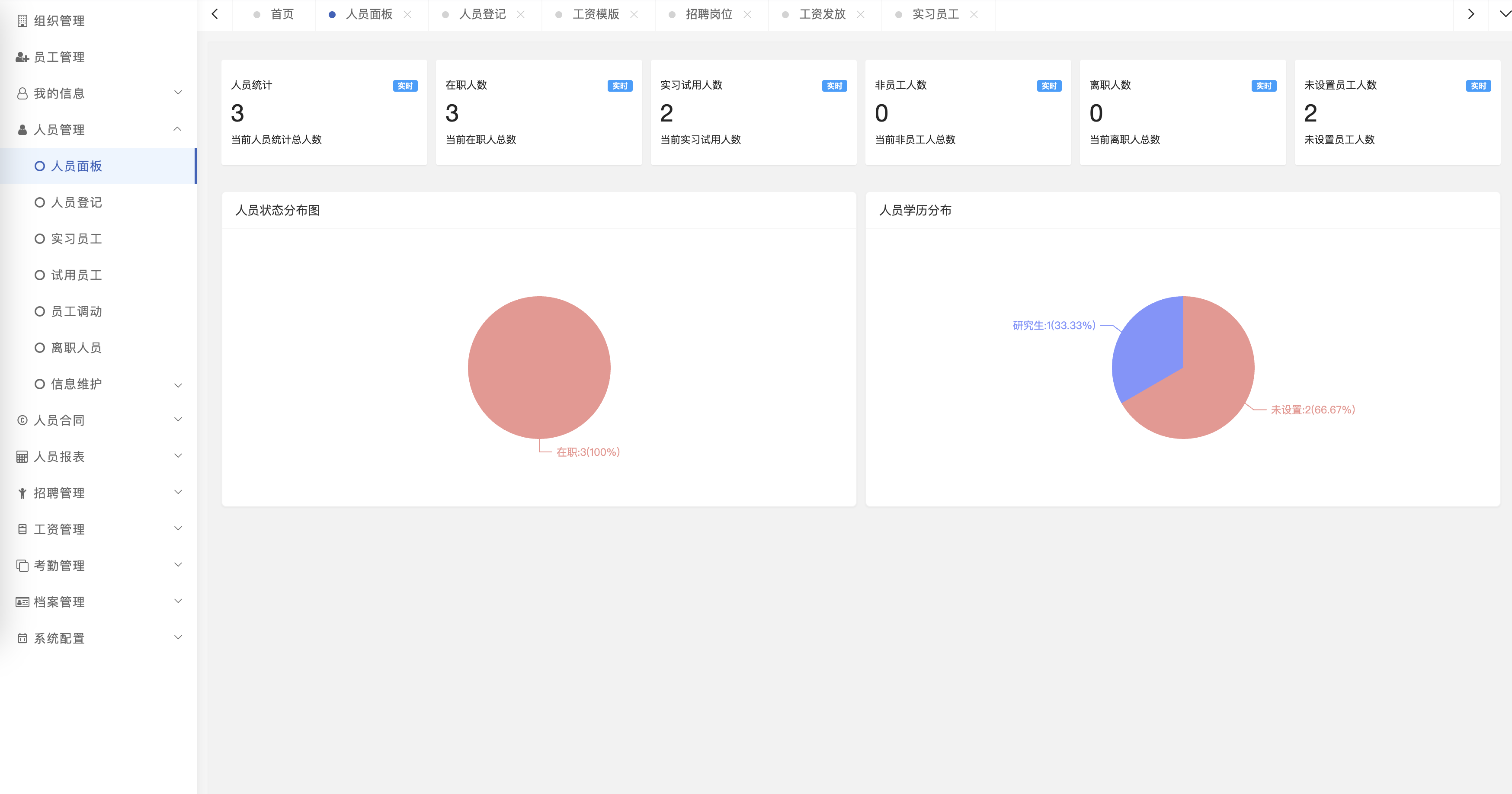Click the circle icon beside 人员登记

pyautogui.click(x=40, y=202)
